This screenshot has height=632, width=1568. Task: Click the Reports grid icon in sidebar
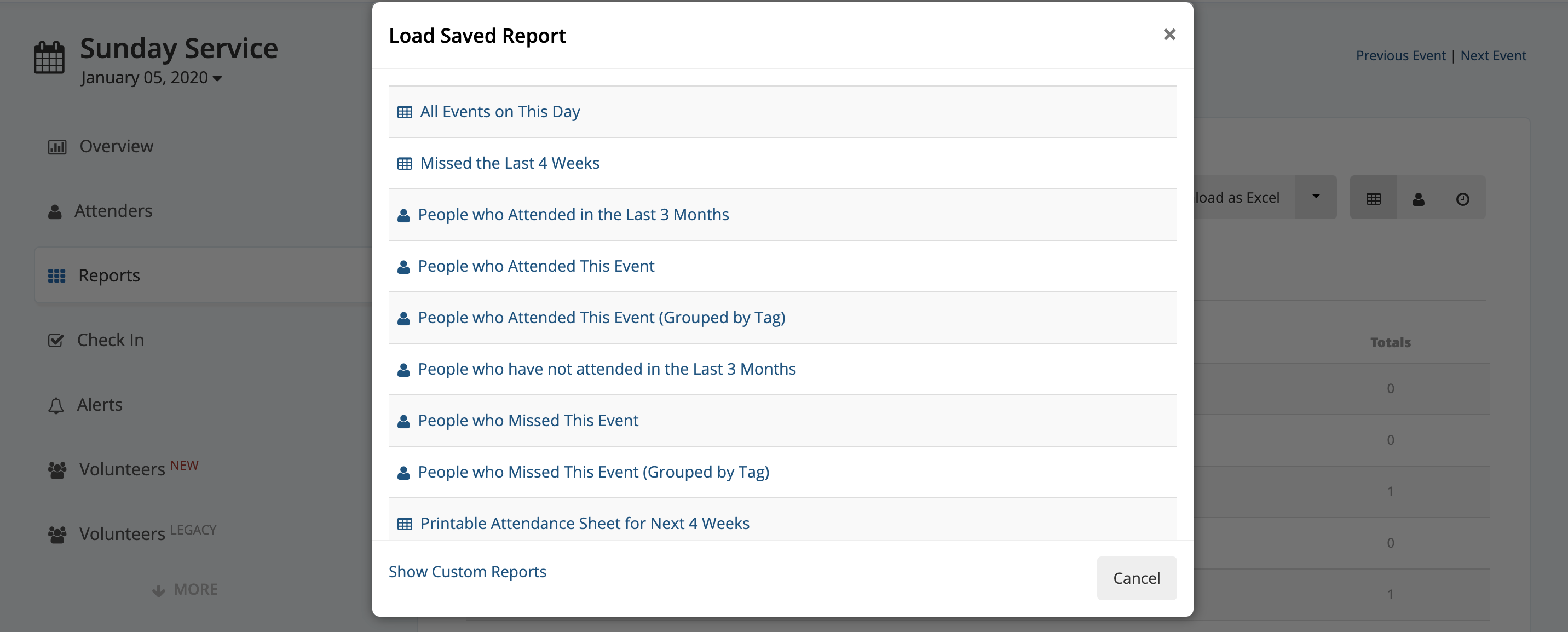(x=56, y=276)
